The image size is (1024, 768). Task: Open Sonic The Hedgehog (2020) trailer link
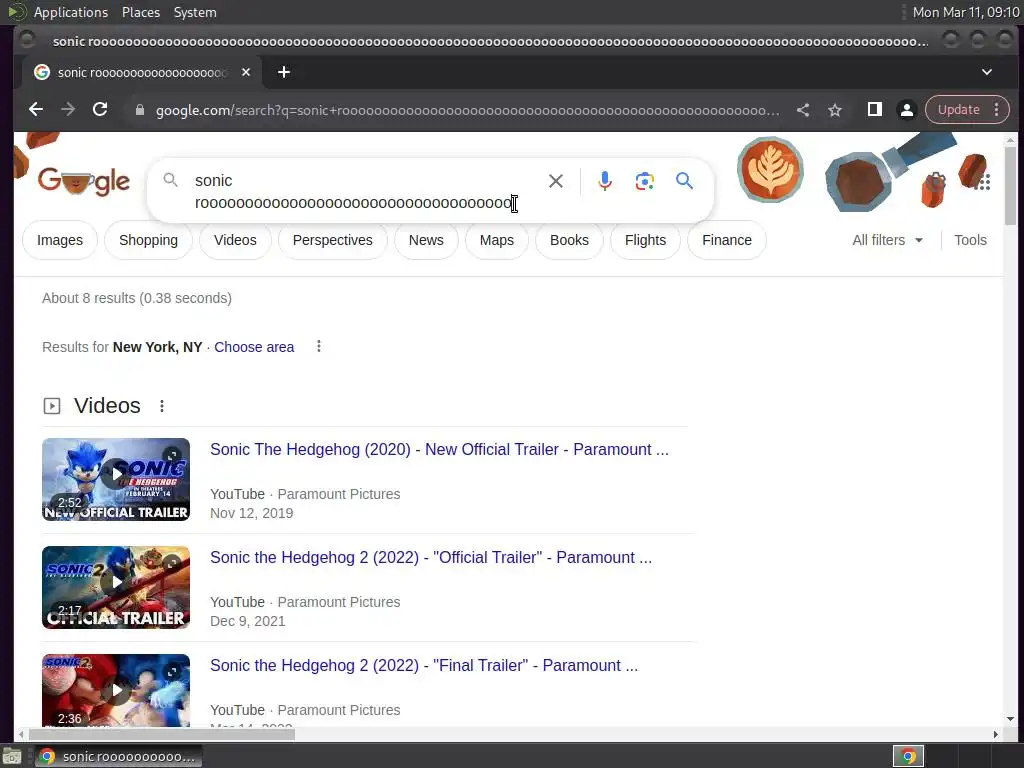[x=439, y=449]
